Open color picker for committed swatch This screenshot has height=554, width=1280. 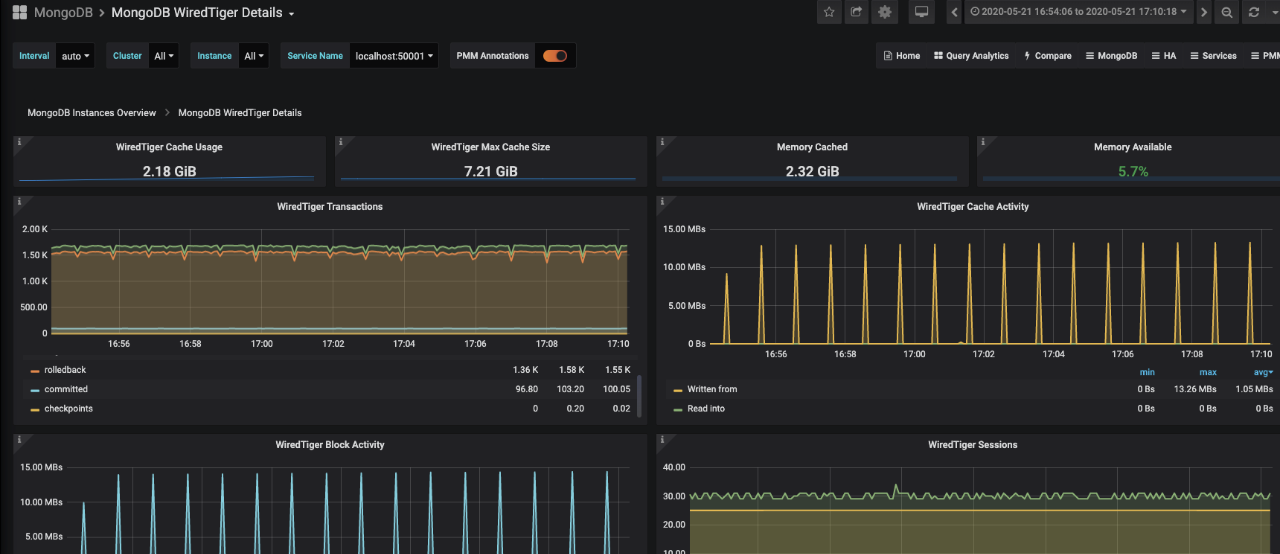tap(35, 390)
